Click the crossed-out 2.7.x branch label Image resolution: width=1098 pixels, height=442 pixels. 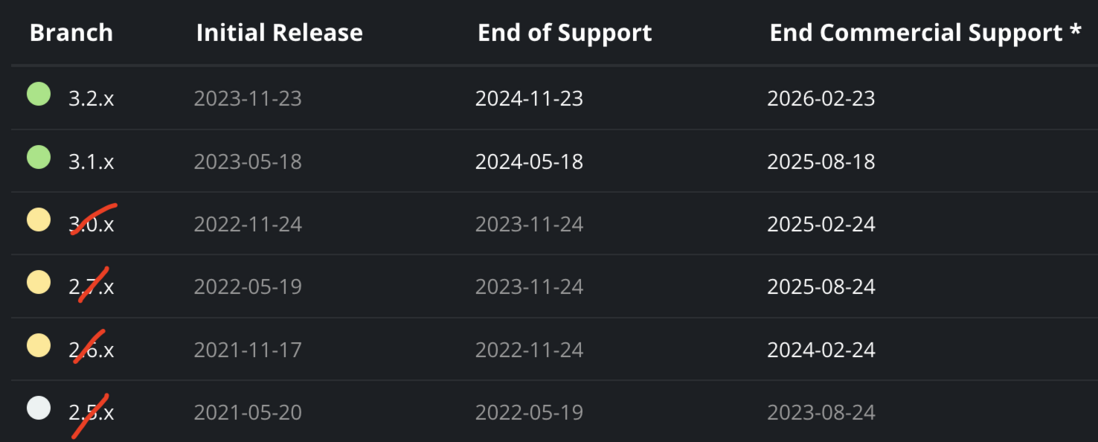tap(91, 287)
